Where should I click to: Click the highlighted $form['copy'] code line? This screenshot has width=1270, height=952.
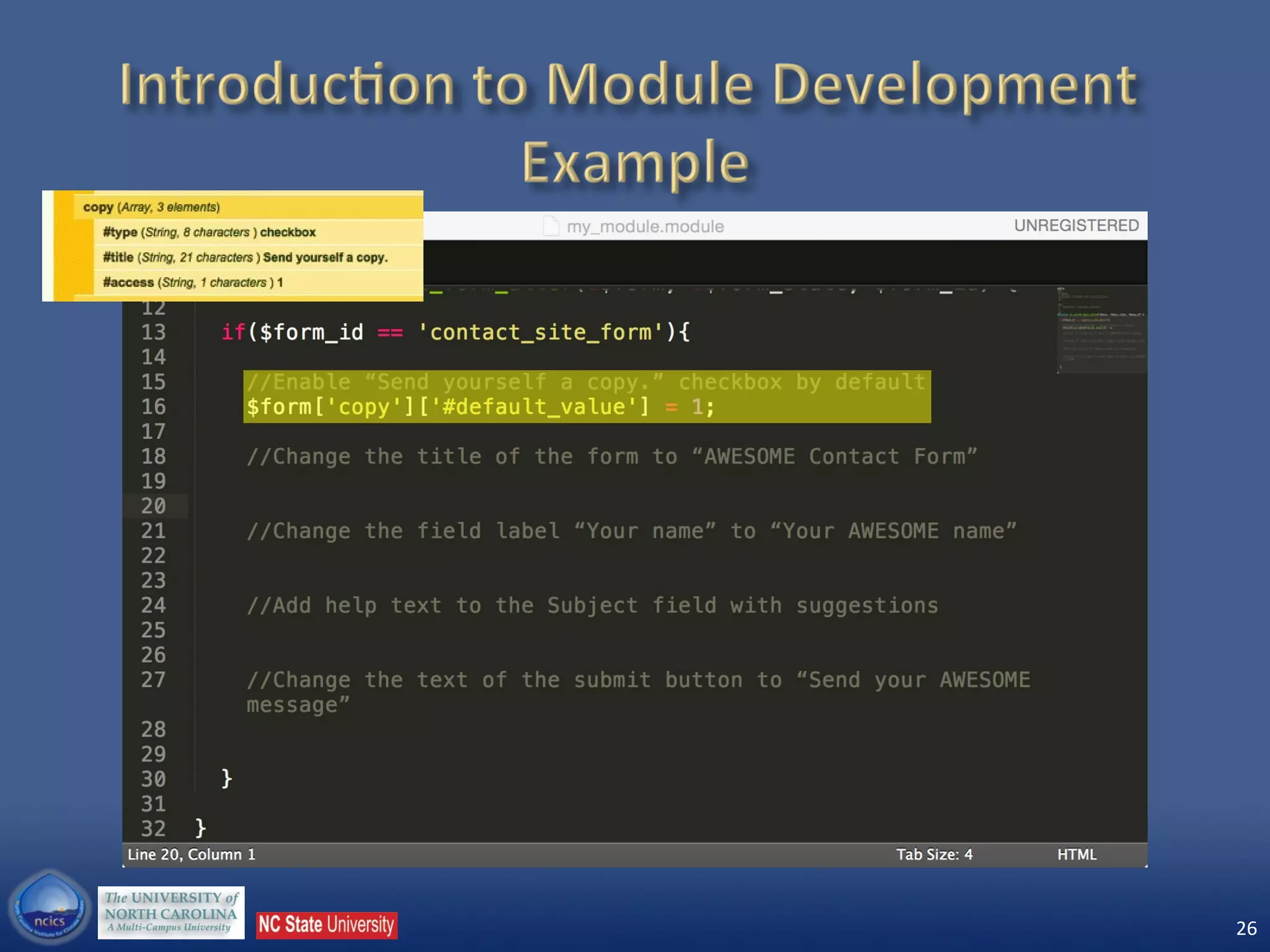click(481, 407)
